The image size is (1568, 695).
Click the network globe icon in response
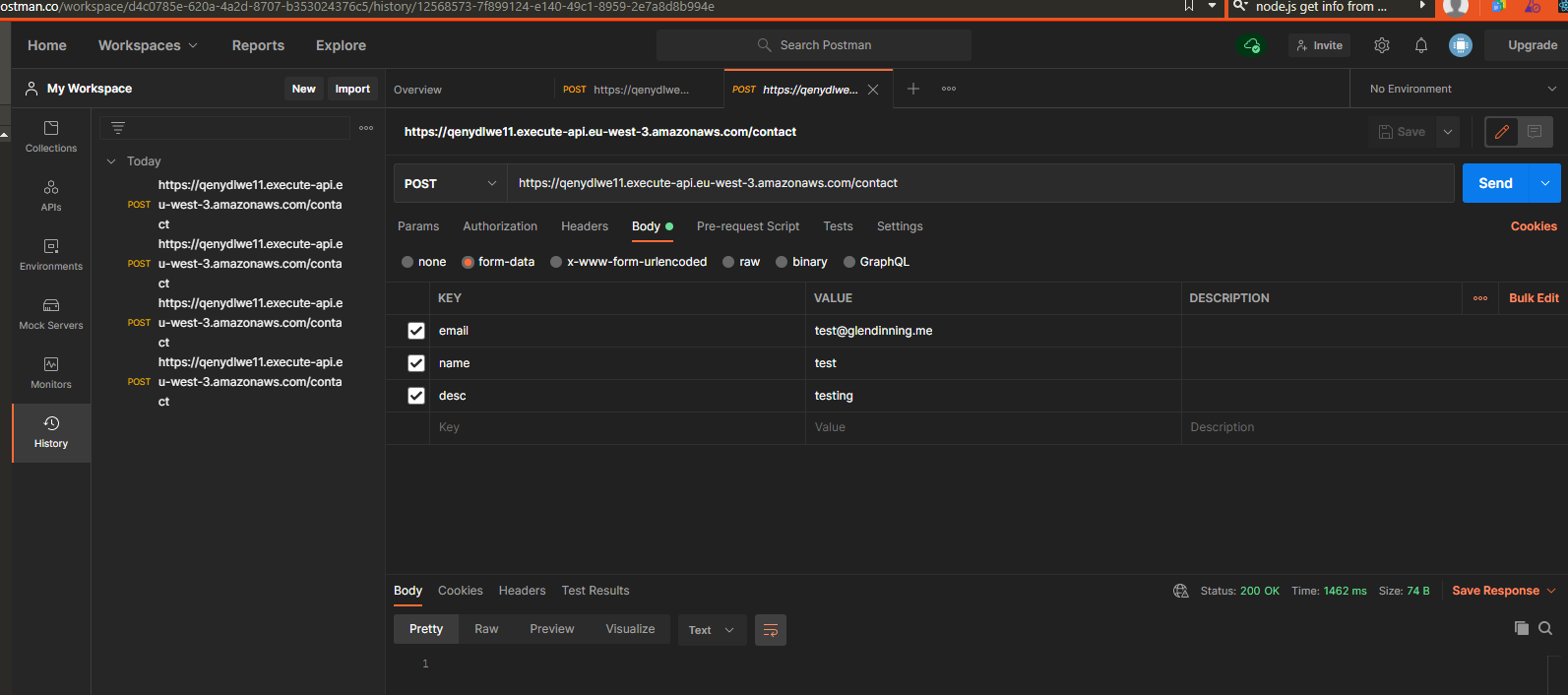(1181, 591)
